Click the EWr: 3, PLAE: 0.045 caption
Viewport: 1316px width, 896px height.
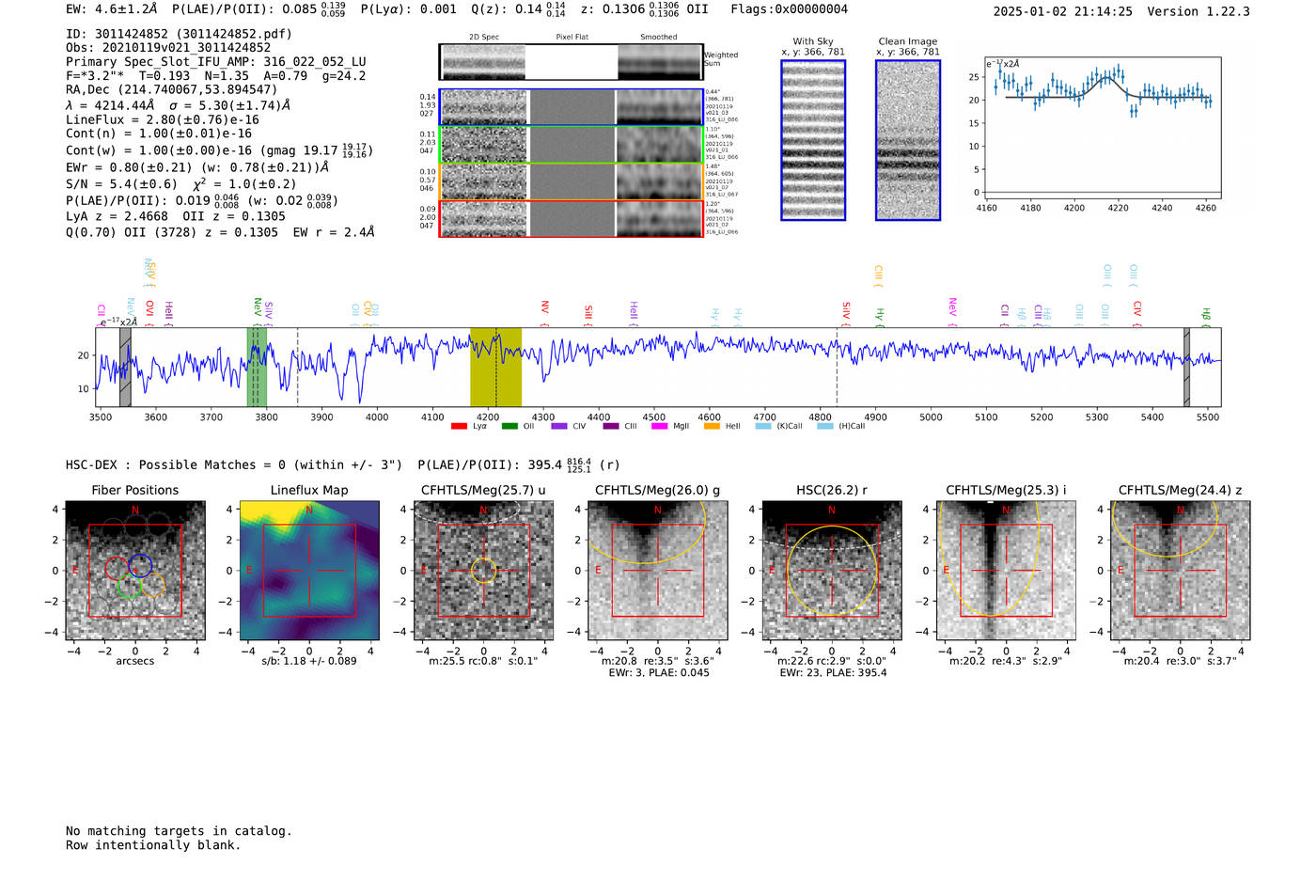[659, 673]
